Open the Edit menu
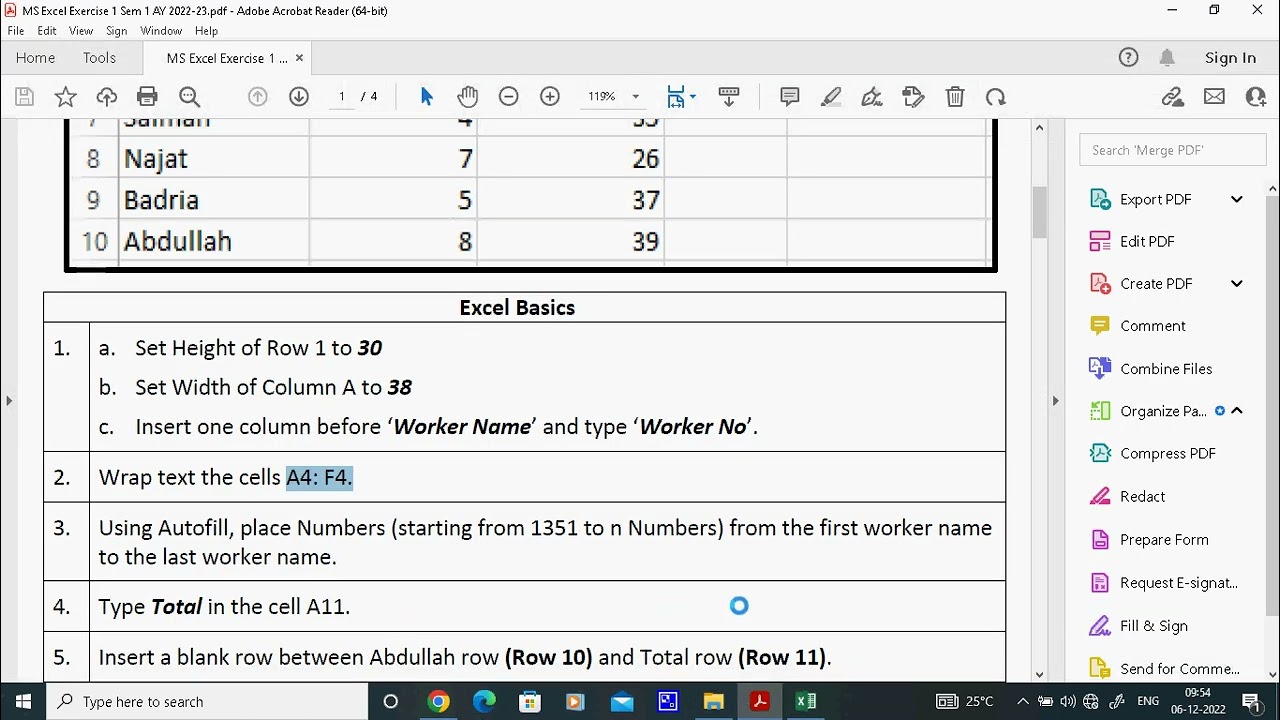The width and height of the screenshot is (1280, 720). 47,31
